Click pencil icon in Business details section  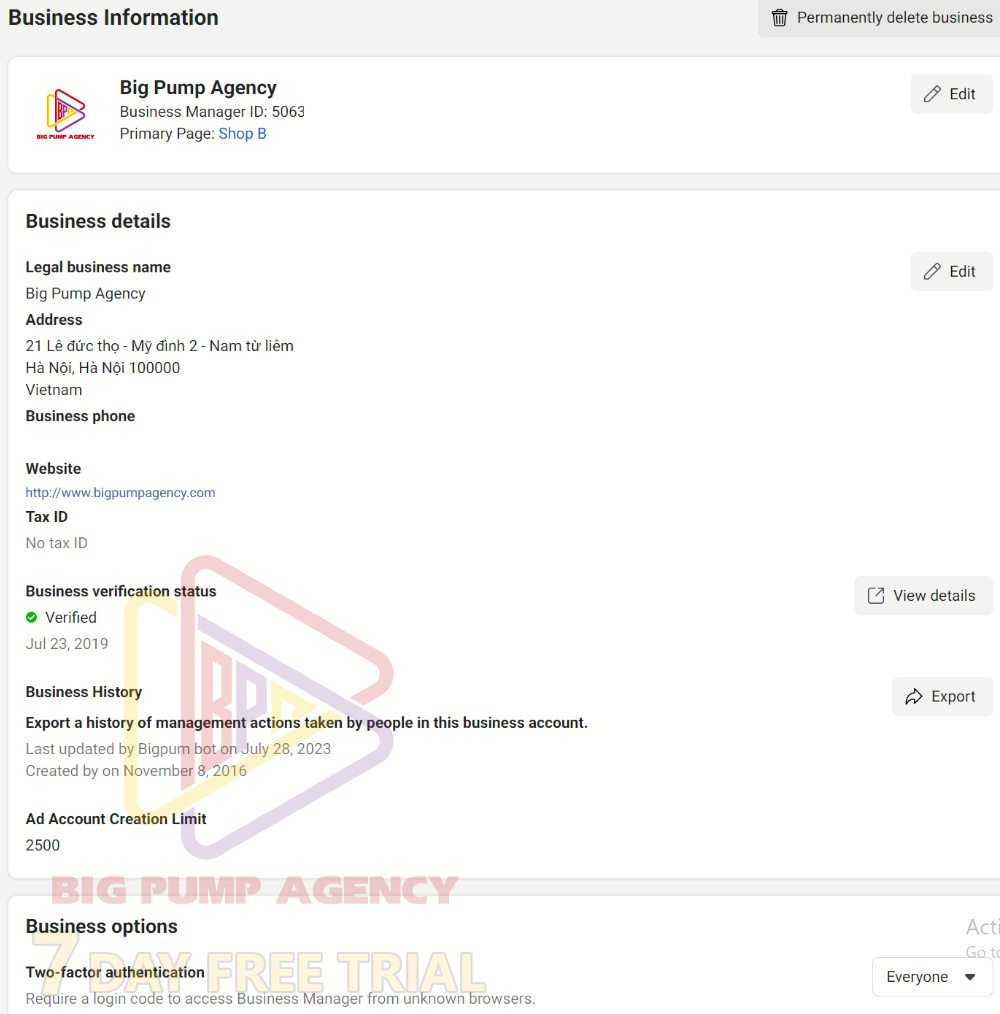click(932, 271)
